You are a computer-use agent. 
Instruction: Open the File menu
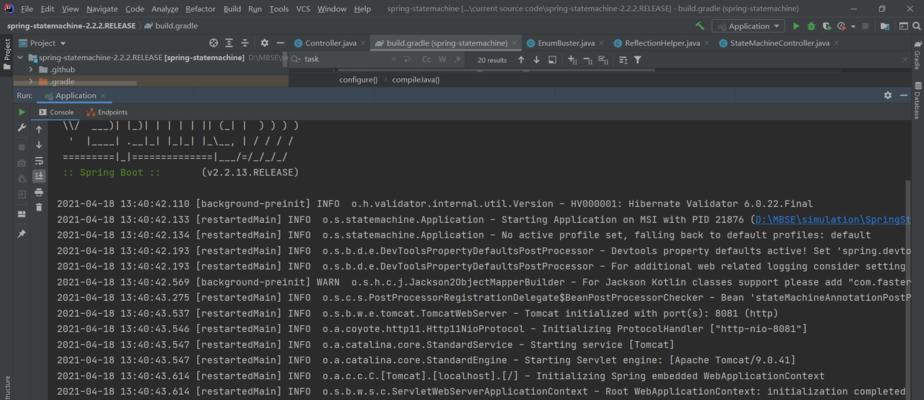tap(27, 9)
